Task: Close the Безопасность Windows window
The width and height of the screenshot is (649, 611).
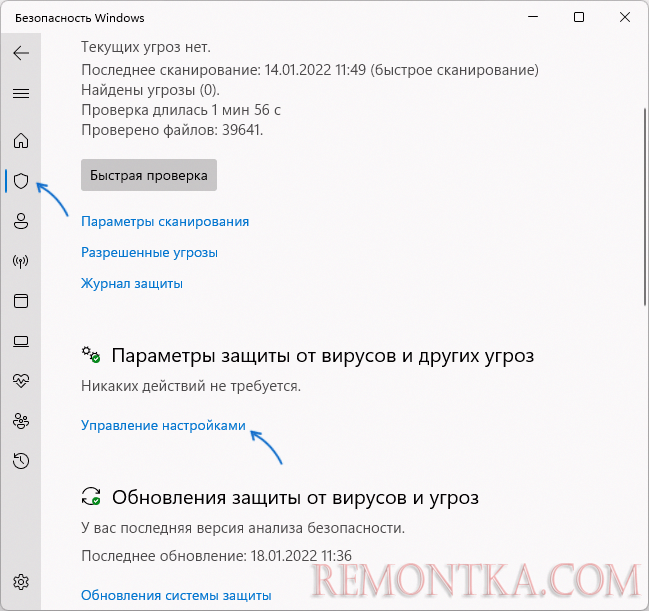Action: click(625, 17)
